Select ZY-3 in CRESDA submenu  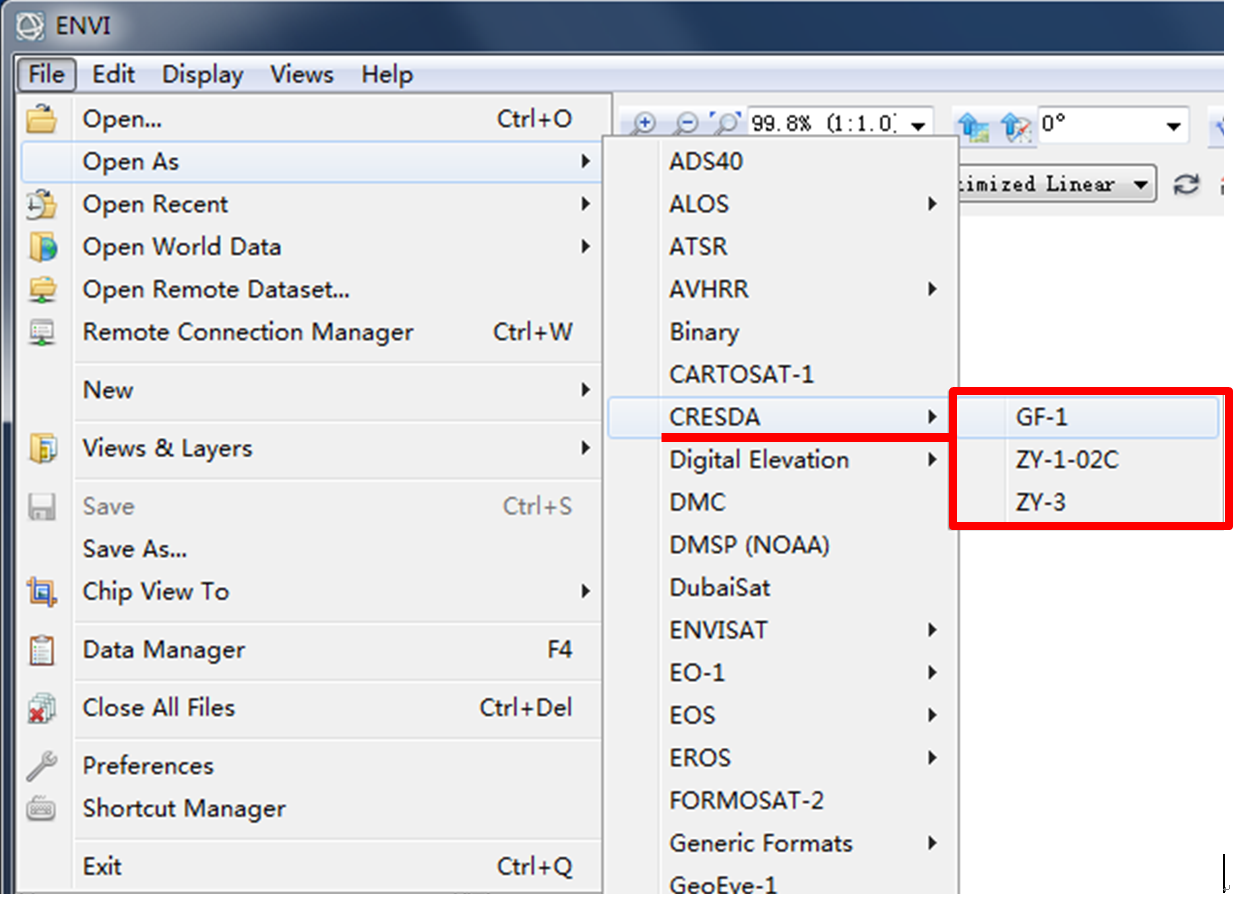[x=1088, y=502]
